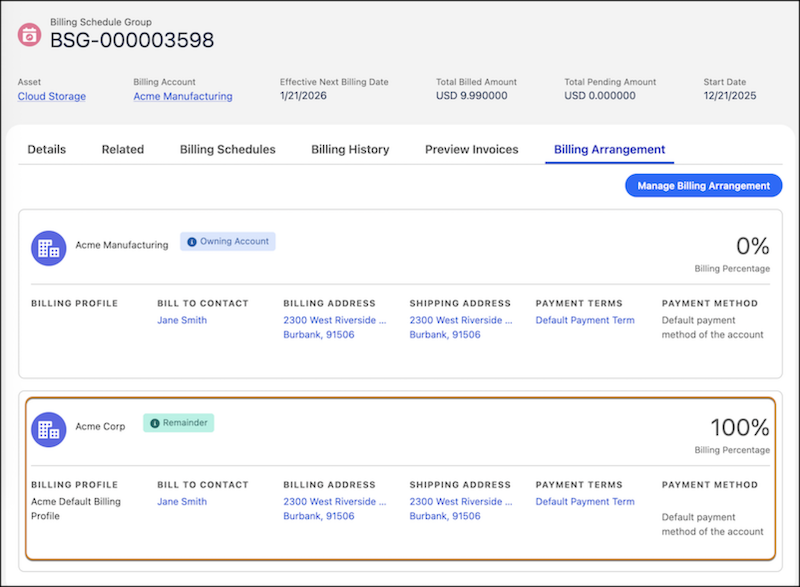Click the Owning Account badge
The height and width of the screenshot is (587, 800).
tap(228, 242)
